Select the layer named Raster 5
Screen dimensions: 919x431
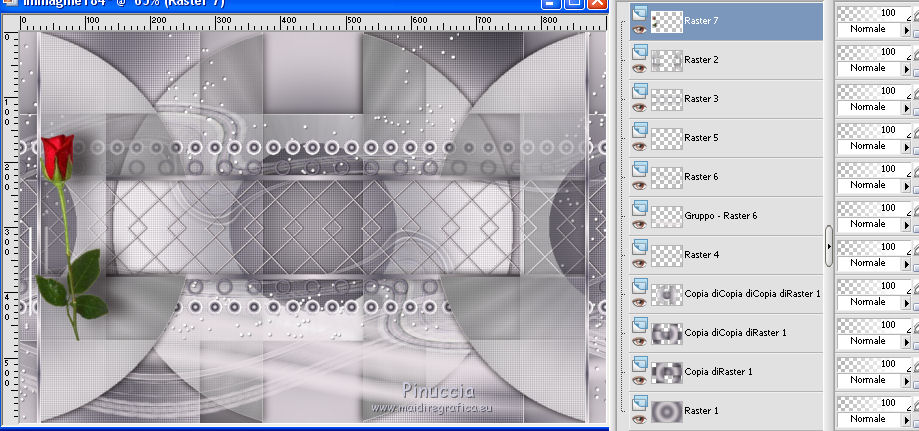(x=701, y=137)
